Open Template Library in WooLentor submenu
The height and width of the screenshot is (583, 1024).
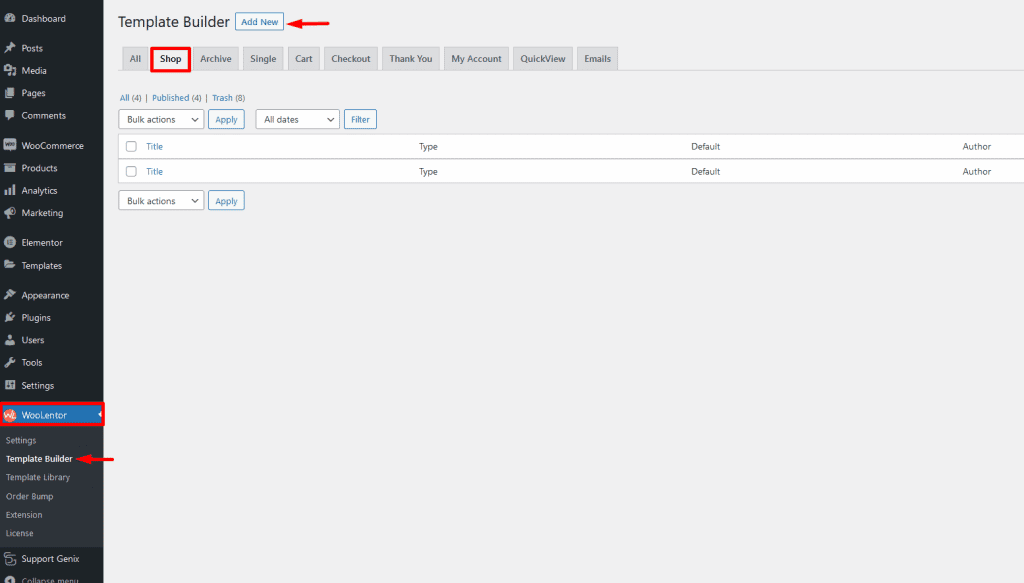click(x=38, y=478)
